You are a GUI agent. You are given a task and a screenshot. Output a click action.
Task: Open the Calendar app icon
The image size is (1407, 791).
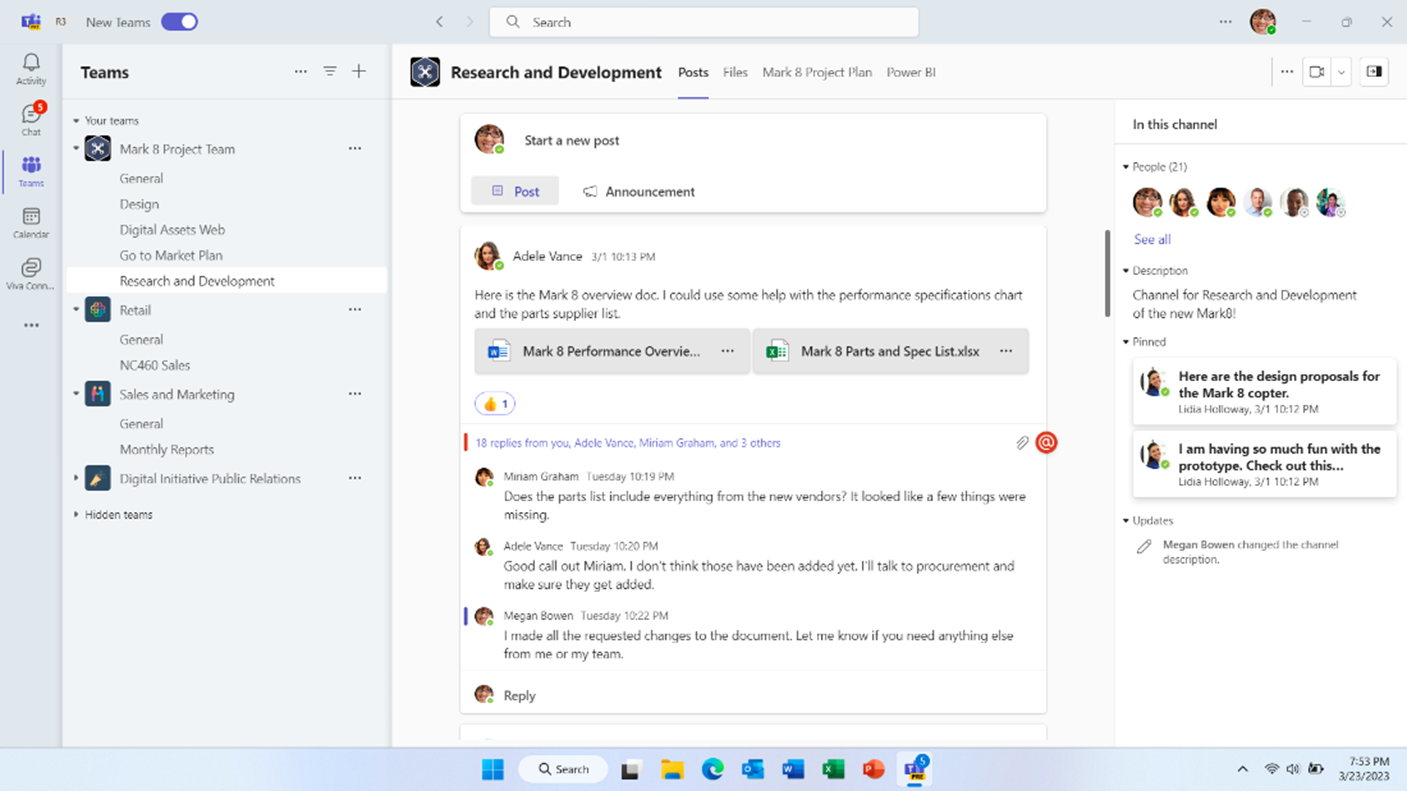click(x=31, y=222)
